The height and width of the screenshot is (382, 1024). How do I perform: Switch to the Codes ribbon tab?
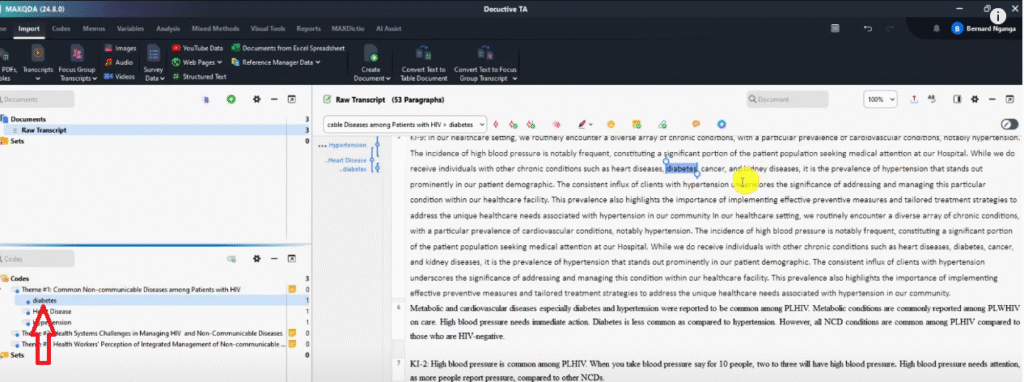point(61,29)
